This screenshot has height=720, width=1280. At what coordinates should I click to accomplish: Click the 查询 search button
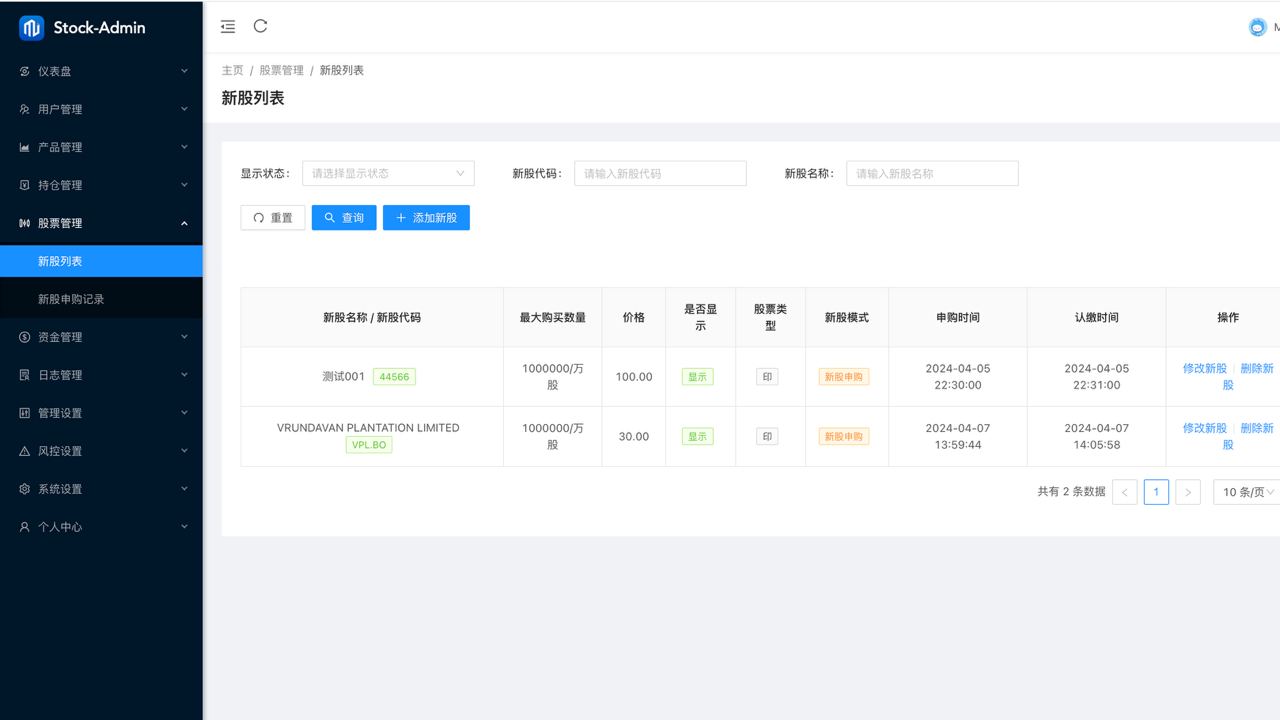pos(344,218)
